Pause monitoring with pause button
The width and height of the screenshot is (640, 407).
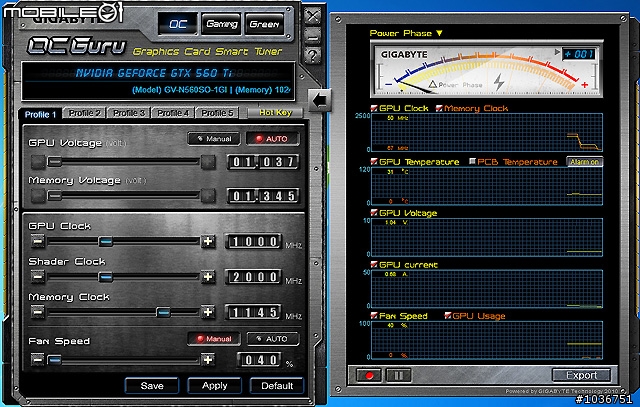[398, 375]
